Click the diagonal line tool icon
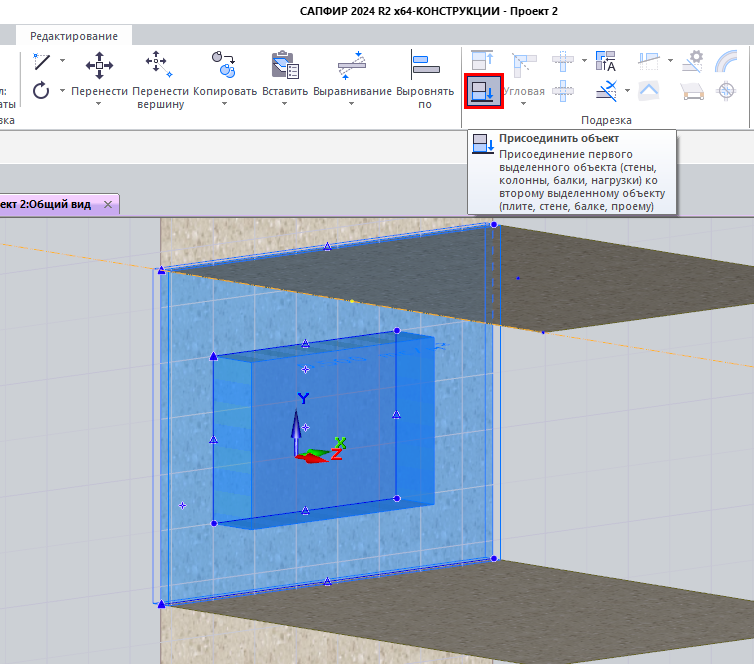This screenshot has width=754, height=664. pyautogui.click(x=41, y=61)
